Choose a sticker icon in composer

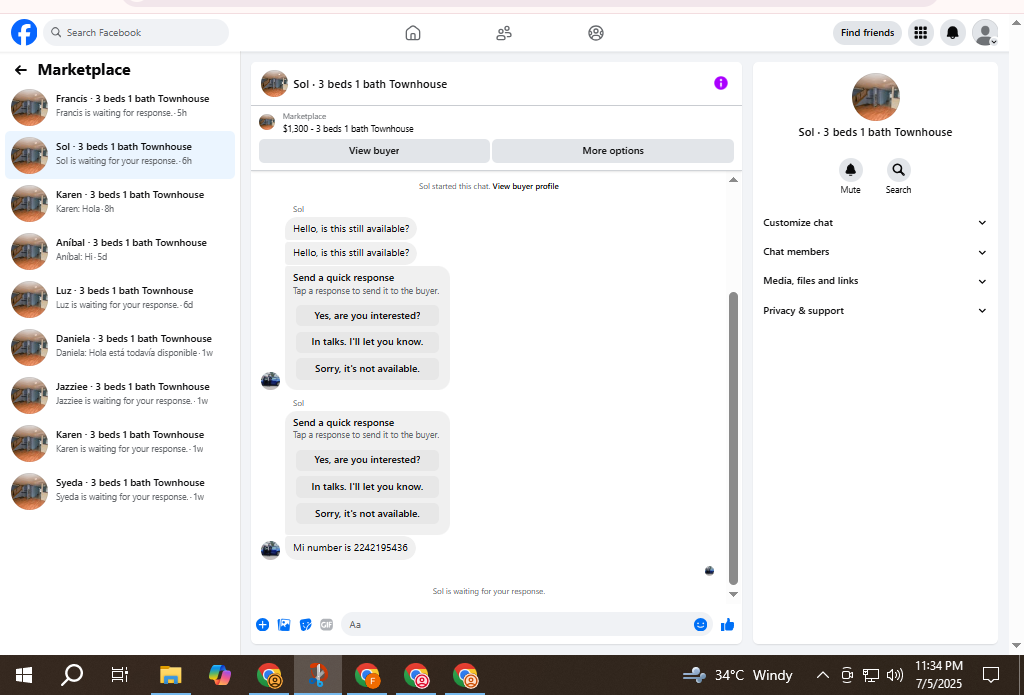(306, 624)
